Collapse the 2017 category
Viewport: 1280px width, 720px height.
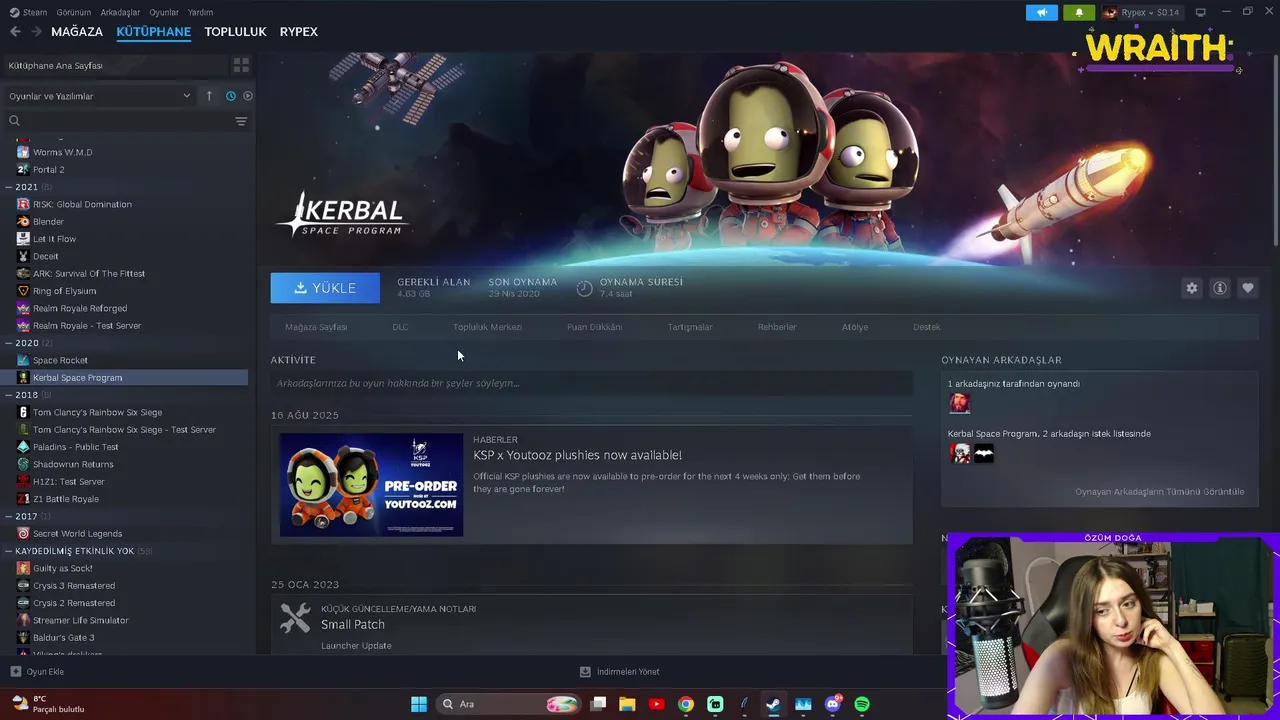26,516
